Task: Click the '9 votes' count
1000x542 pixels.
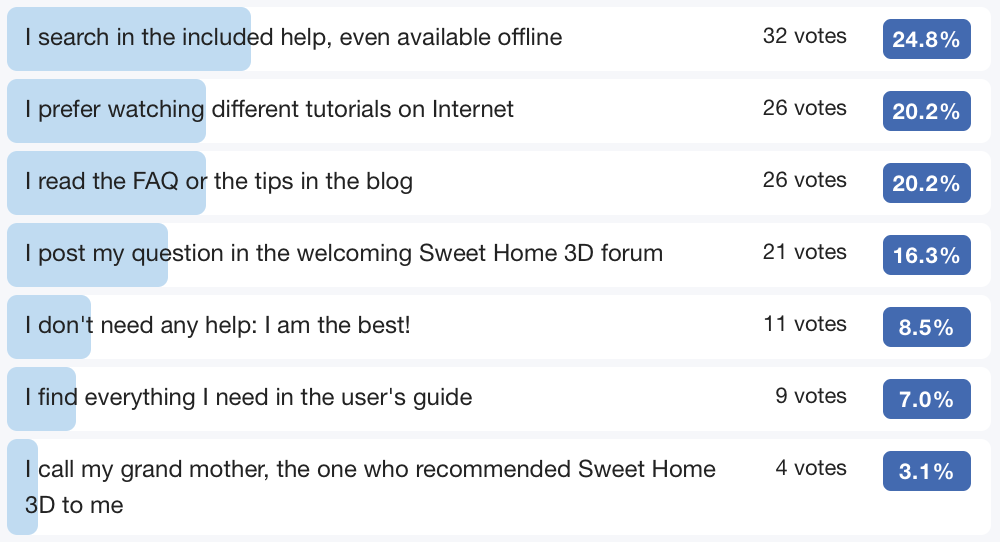Action: coord(810,396)
